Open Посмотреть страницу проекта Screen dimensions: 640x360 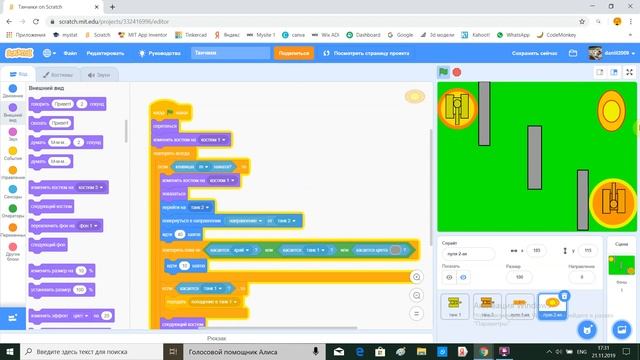(x=366, y=53)
